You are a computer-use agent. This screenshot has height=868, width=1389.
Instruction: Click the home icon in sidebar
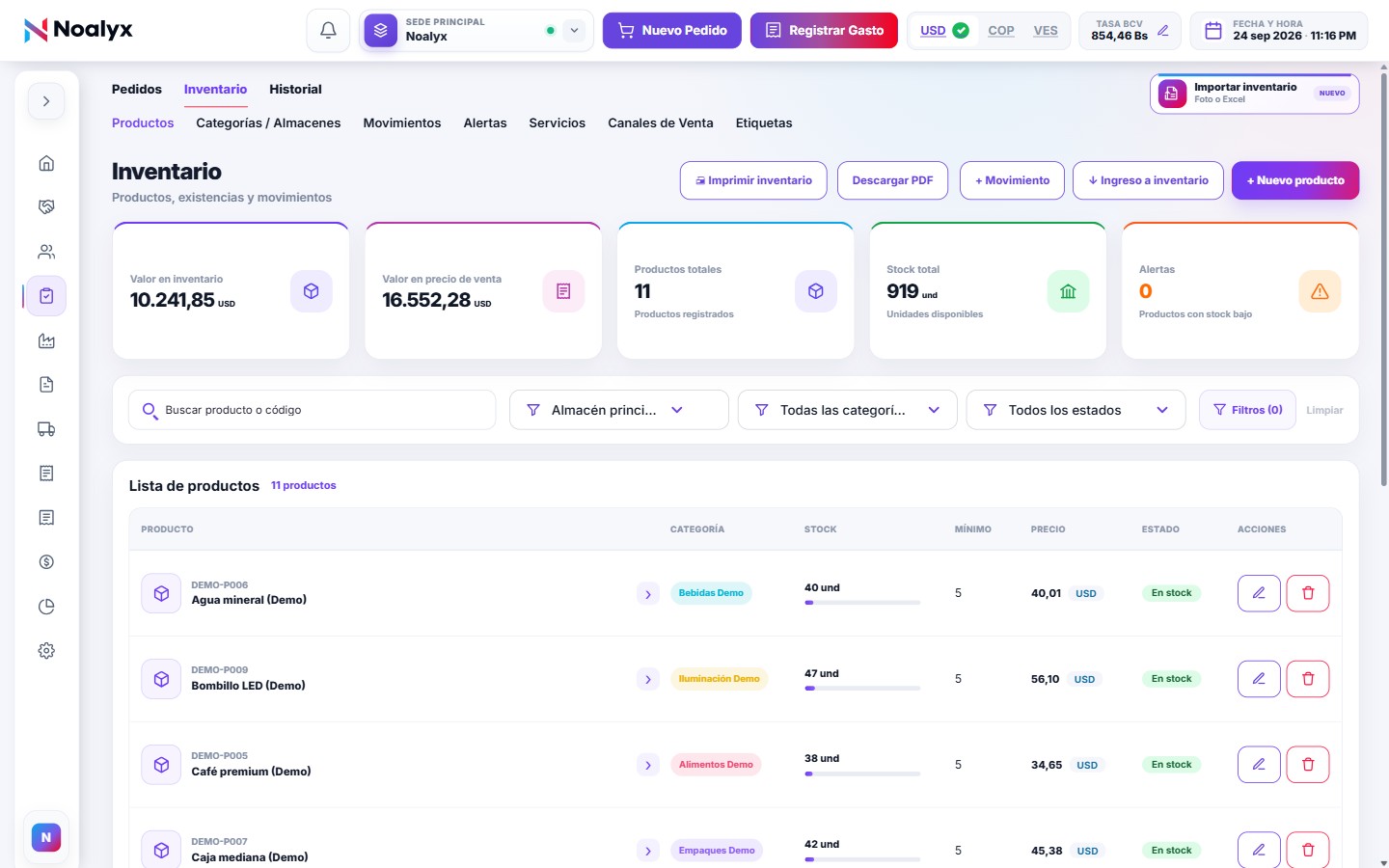coord(46,163)
